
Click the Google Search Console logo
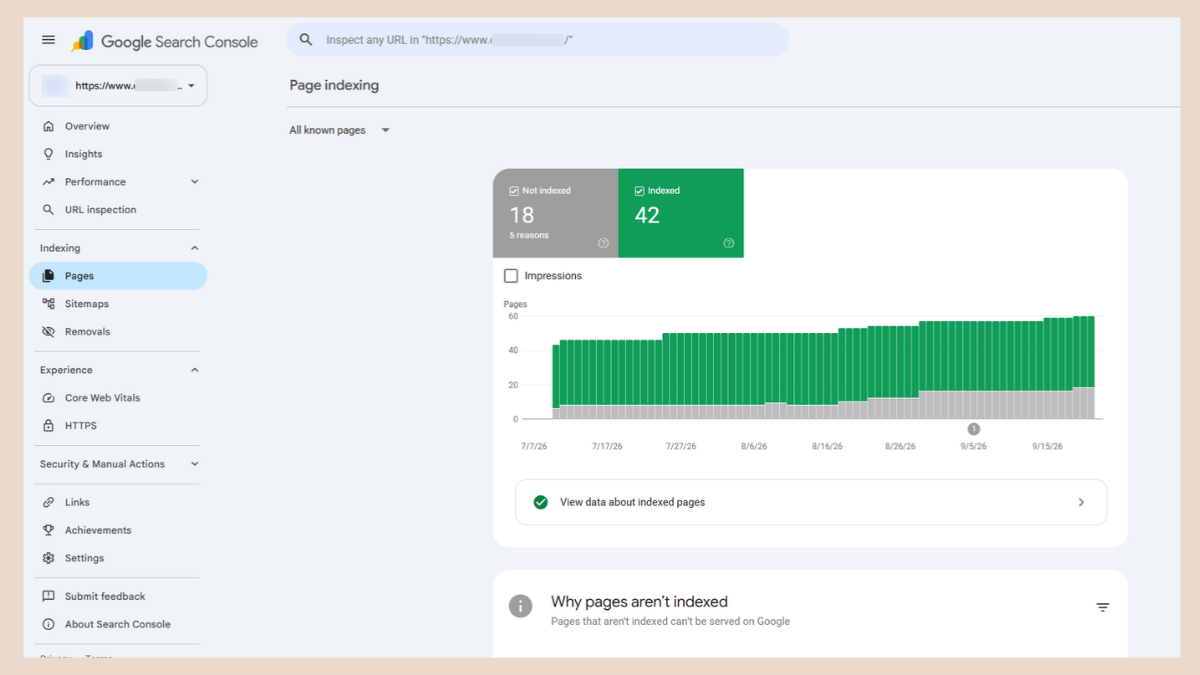click(x=165, y=41)
